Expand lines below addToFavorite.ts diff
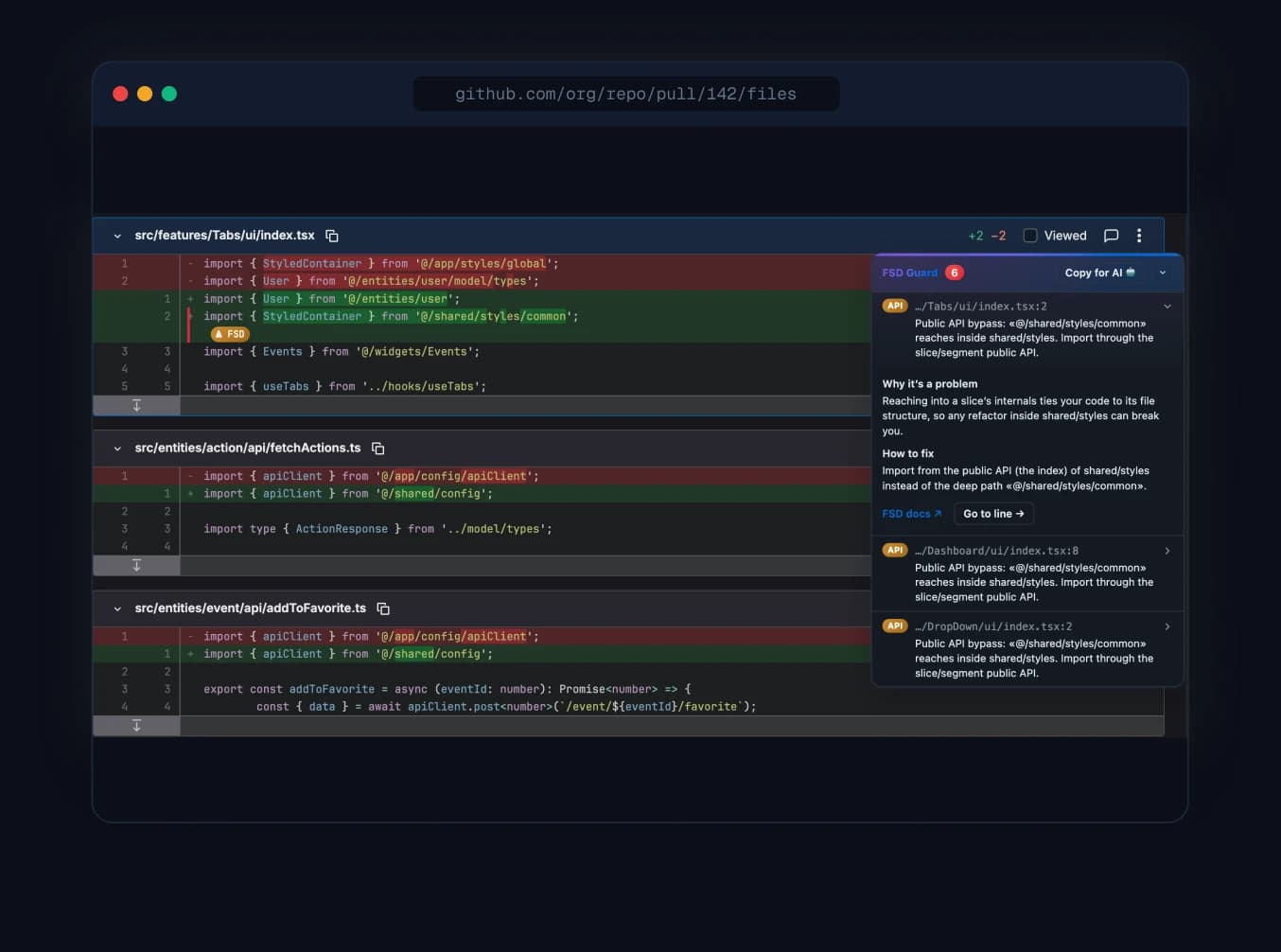 pyautogui.click(x=136, y=726)
